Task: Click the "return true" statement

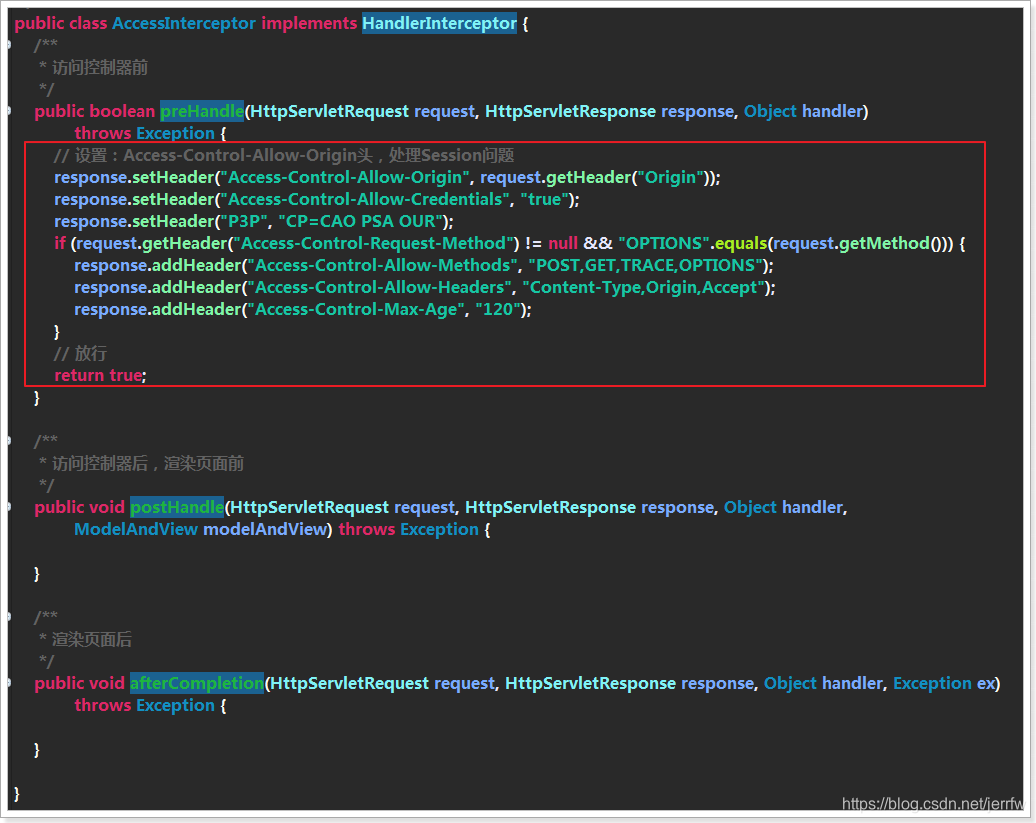Action: 98,375
